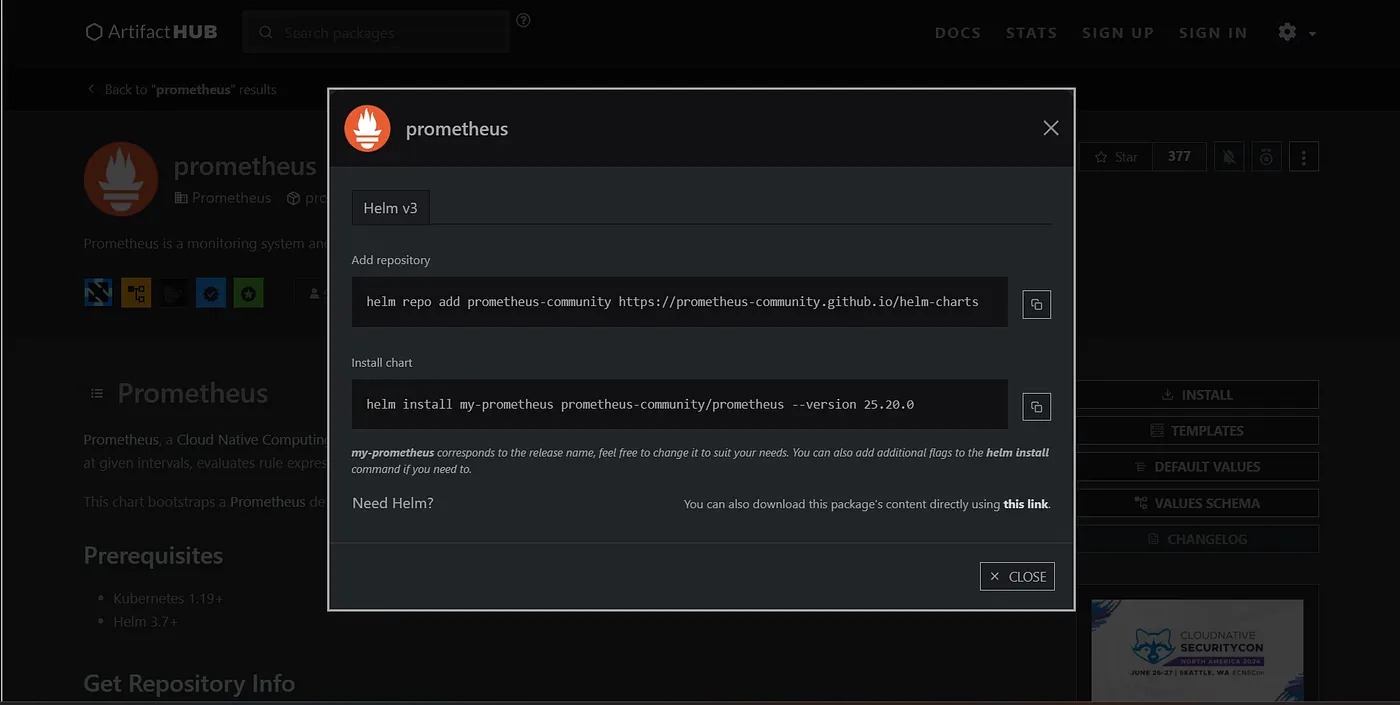Open VALUES SCHEMA
Viewport: 1400px width, 705px height.
(x=1197, y=503)
